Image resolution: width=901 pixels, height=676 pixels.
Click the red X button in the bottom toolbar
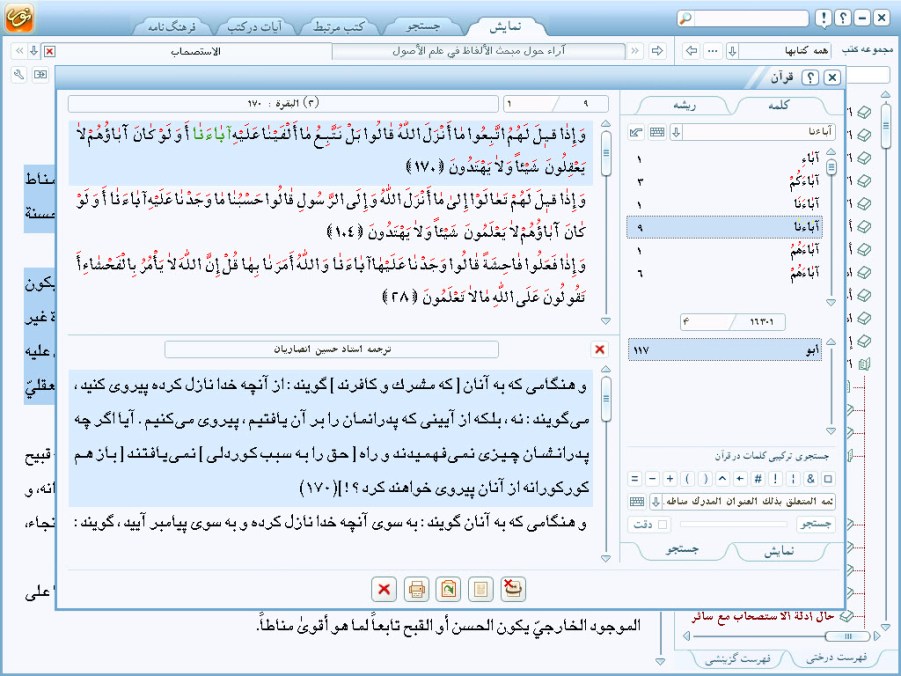point(384,589)
